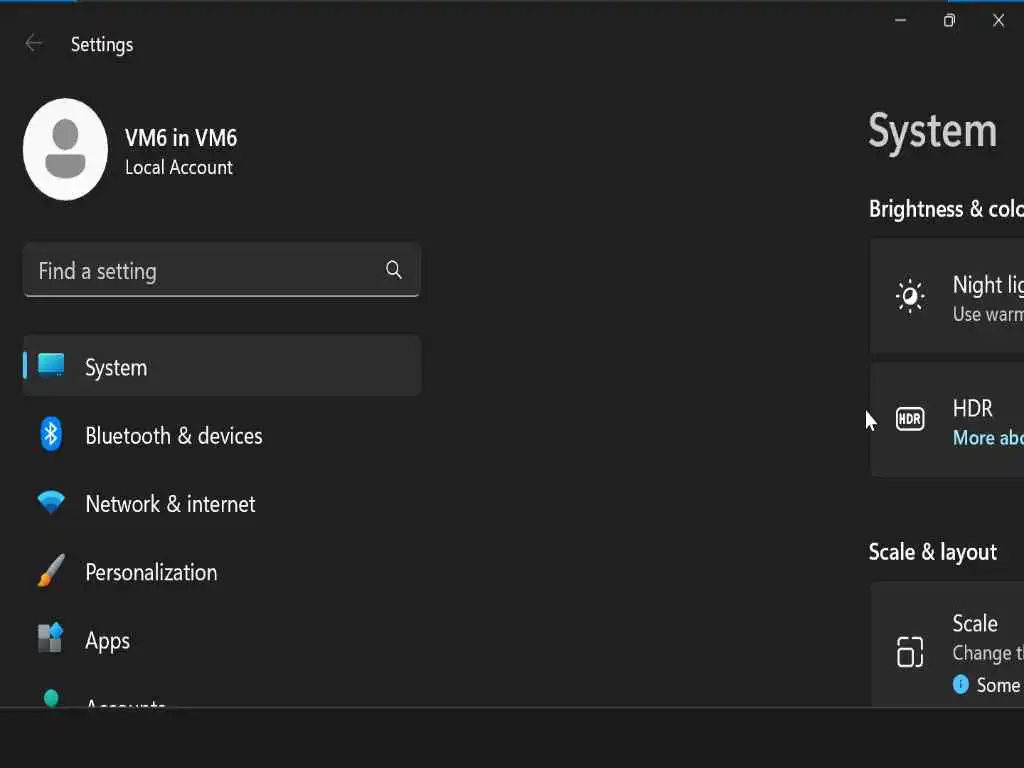Click the 'More about' HDR link
Screen dimensions: 1024x768
(x=987, y=438)
